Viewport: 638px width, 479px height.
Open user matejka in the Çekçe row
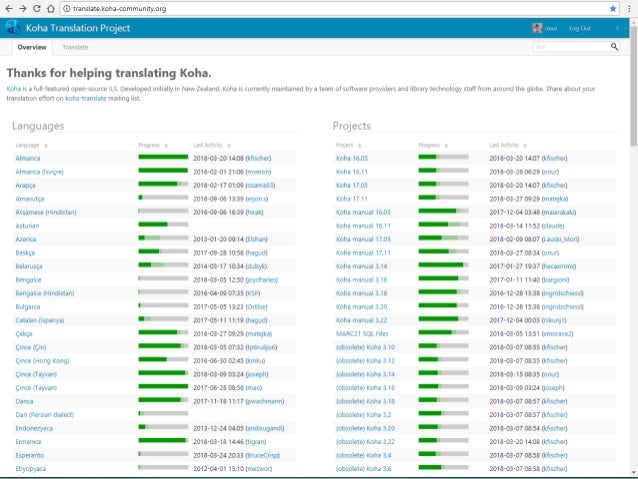click(x=259, y=334)
